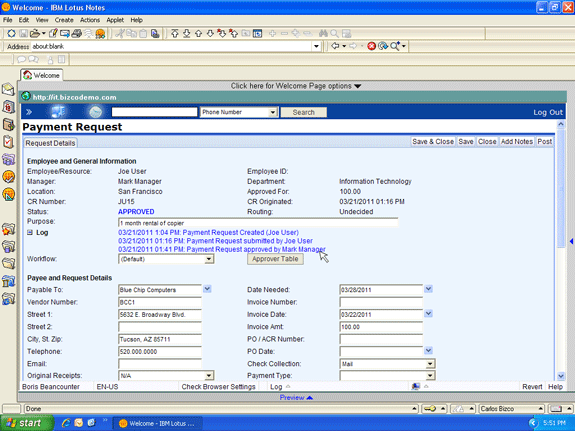Expand Welcome Page options

[296, 86]
